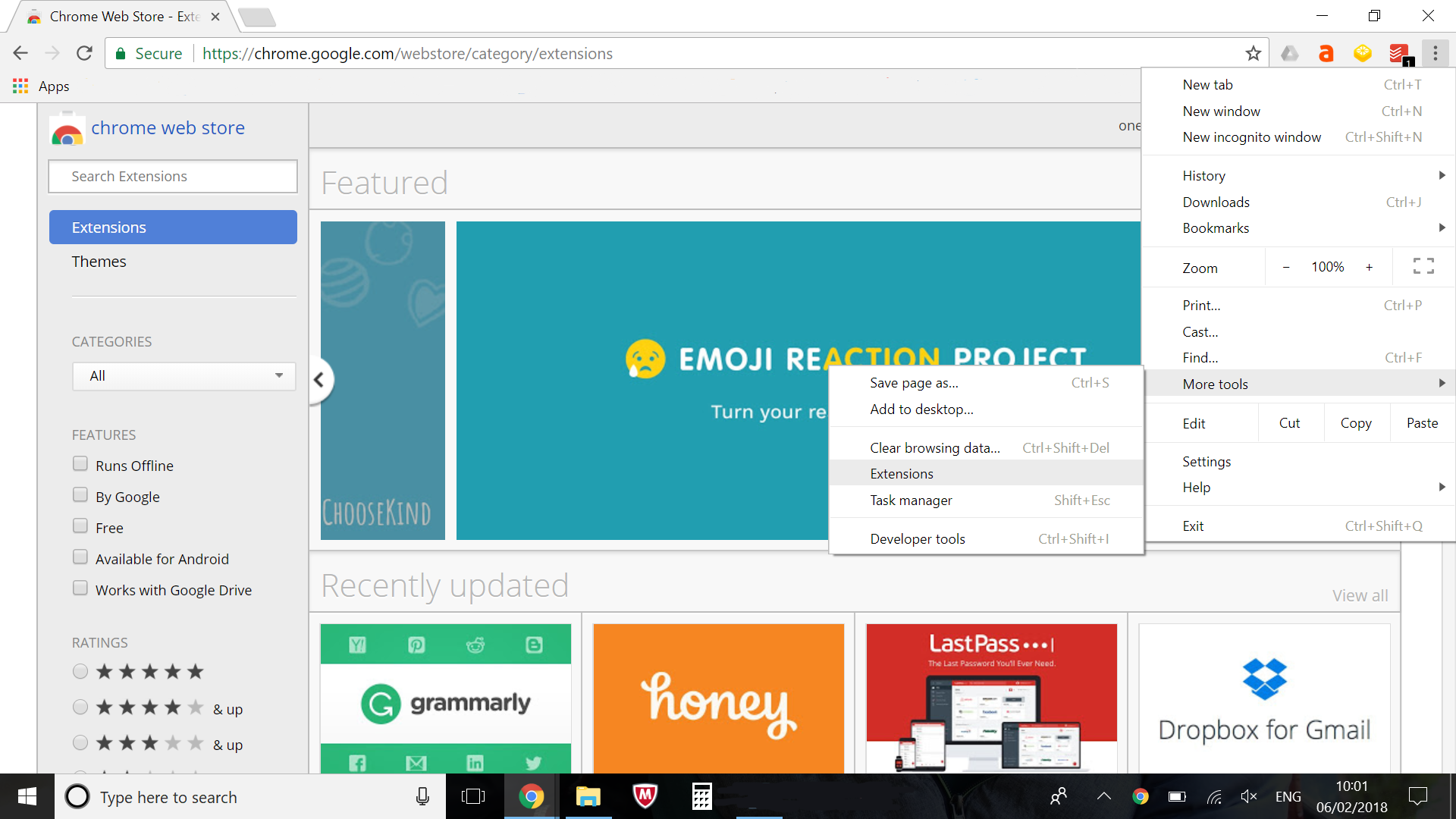Bookmark this page using the star icon
The height and width of the screenshot is (819, 1456).
(x=1254, y=53)
